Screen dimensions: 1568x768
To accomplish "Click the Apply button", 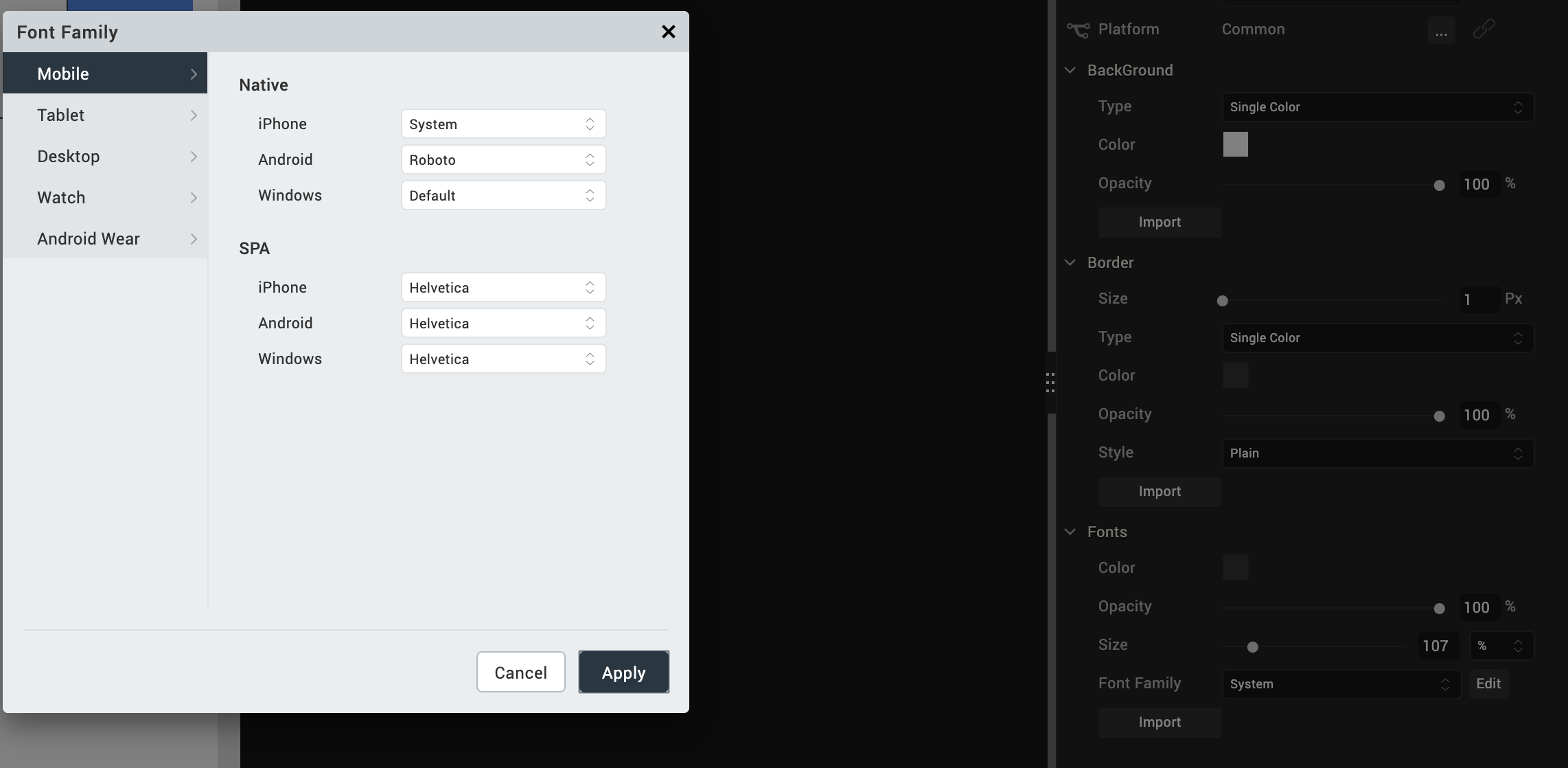I will pos(623,673).
